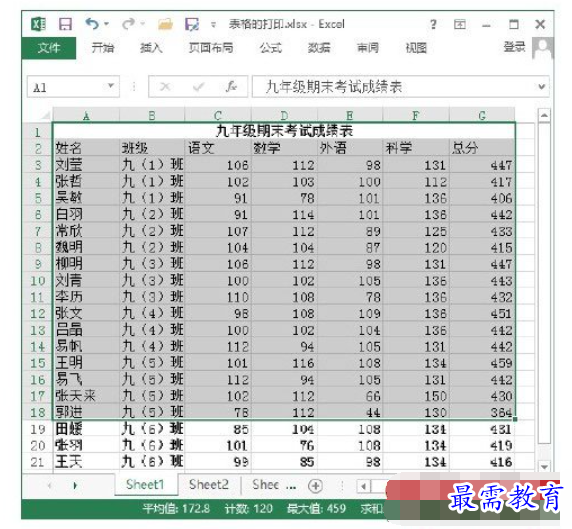The image size is (572, 529).
Task: Click the 登录 sign-in link
Action: tap(514, 47)
